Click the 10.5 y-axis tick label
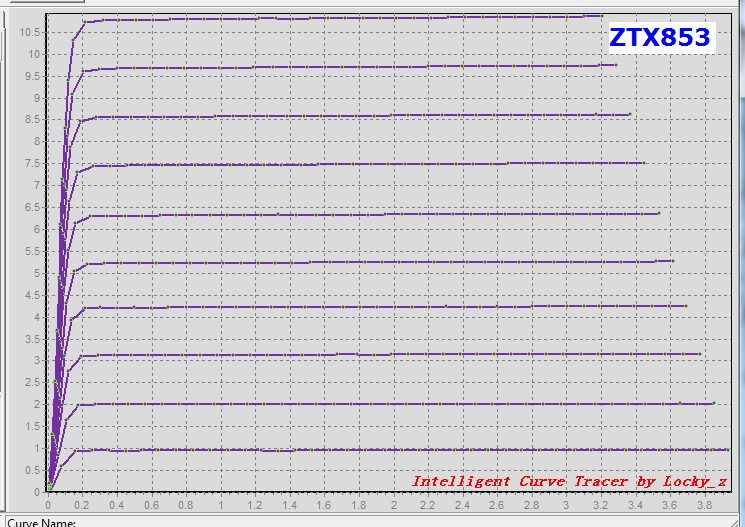 (29, 33)
